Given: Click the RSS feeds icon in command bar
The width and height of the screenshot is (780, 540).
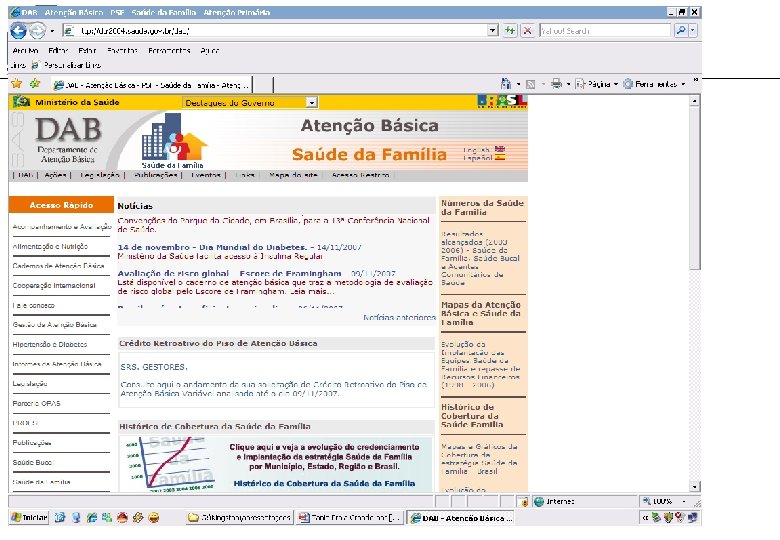Looking at the screenshot, I should 531,85.
